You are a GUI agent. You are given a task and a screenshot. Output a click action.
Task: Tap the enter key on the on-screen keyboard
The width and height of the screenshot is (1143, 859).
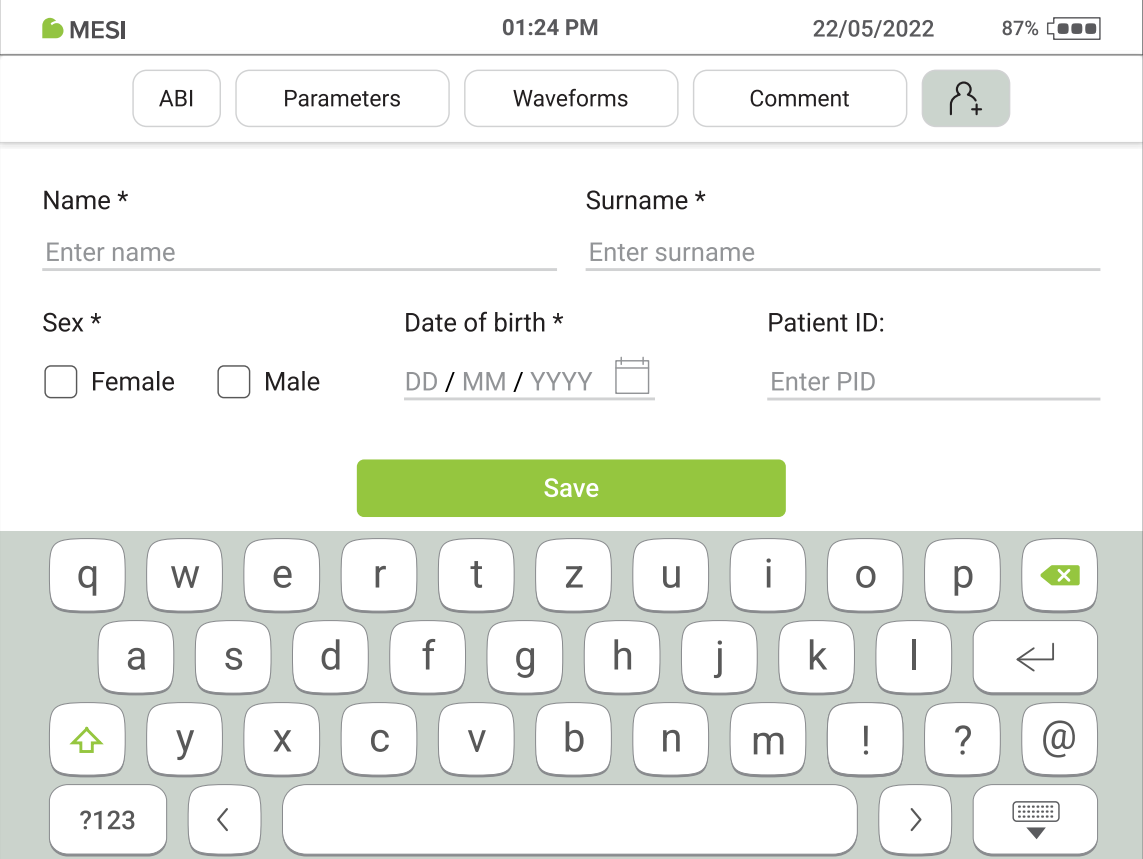[1035, 658]
